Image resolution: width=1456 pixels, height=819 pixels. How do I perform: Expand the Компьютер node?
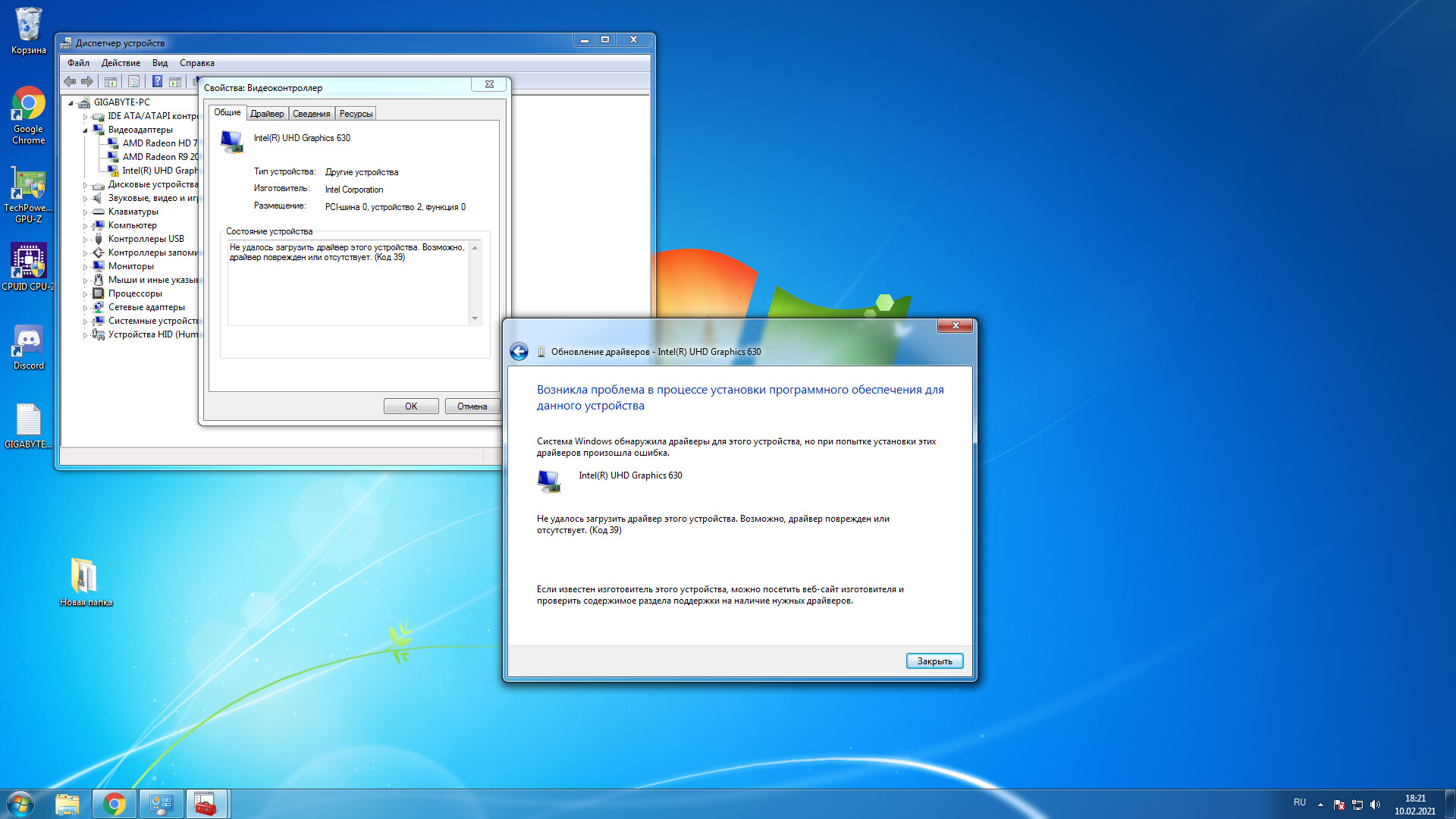click(x=85, y=226)
